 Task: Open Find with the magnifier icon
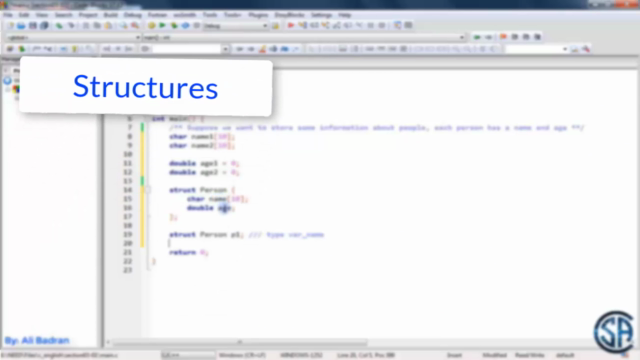coord(123,26)
